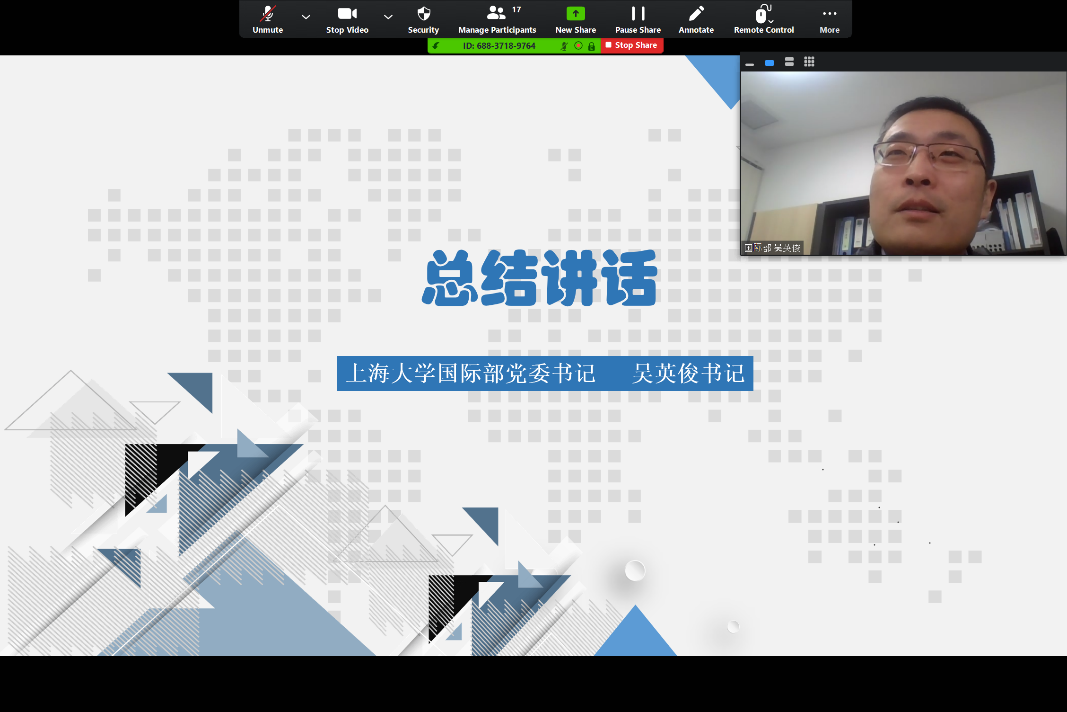Switch video panel to single-speaker view
1067x712 pixels.
point(769,62)
